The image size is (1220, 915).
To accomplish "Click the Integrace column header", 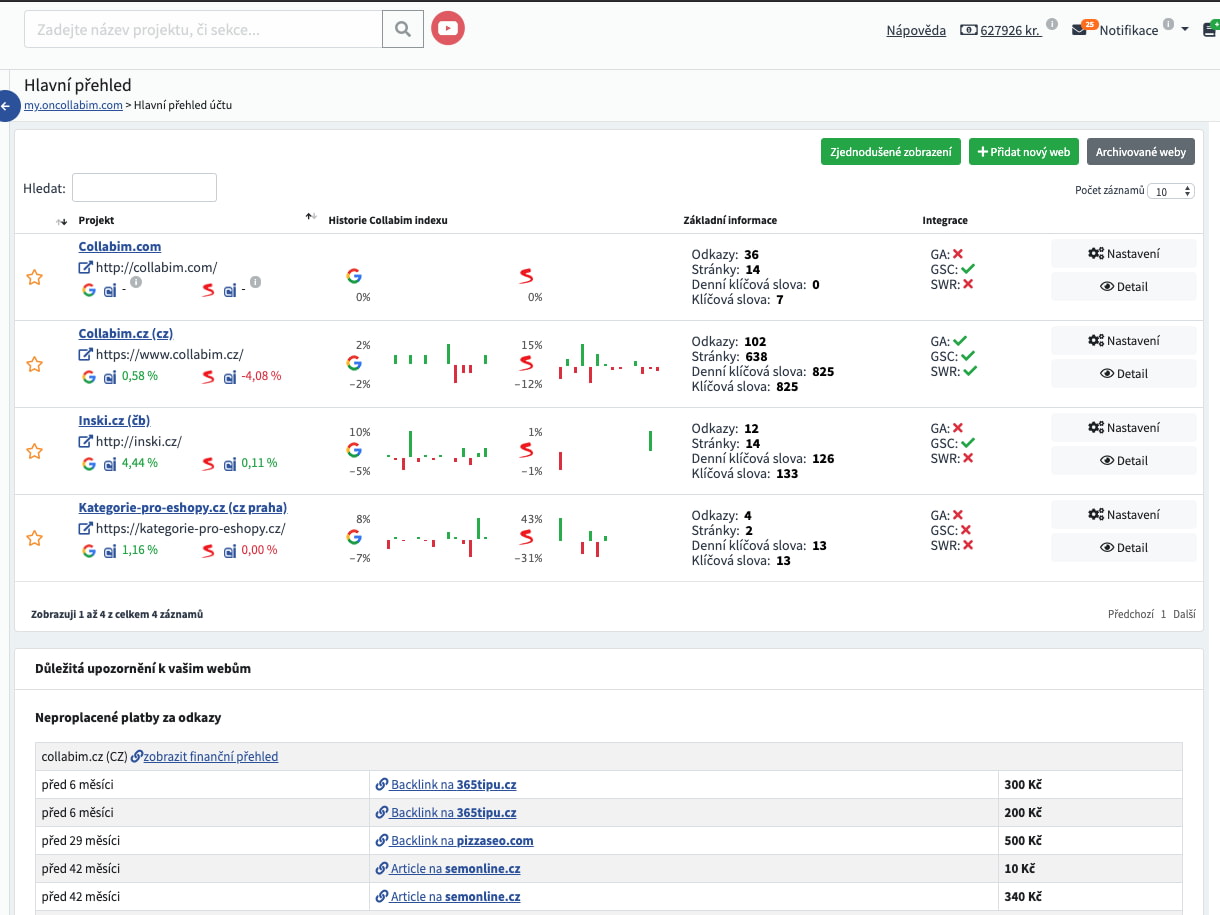I will (945, 220).
